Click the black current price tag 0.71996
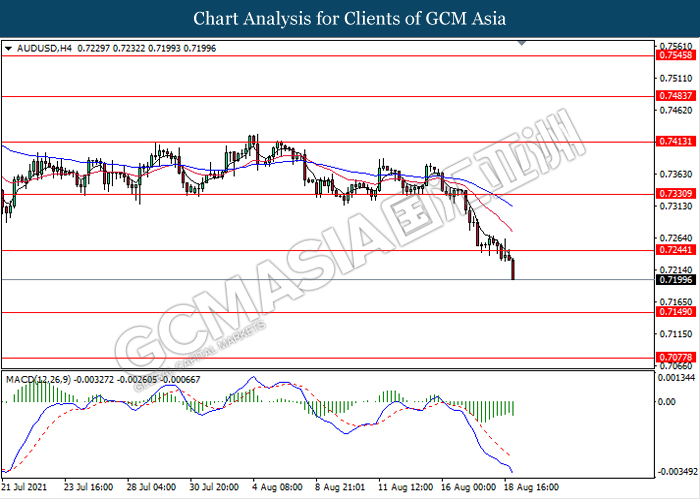700x500 pixels. 676,280
